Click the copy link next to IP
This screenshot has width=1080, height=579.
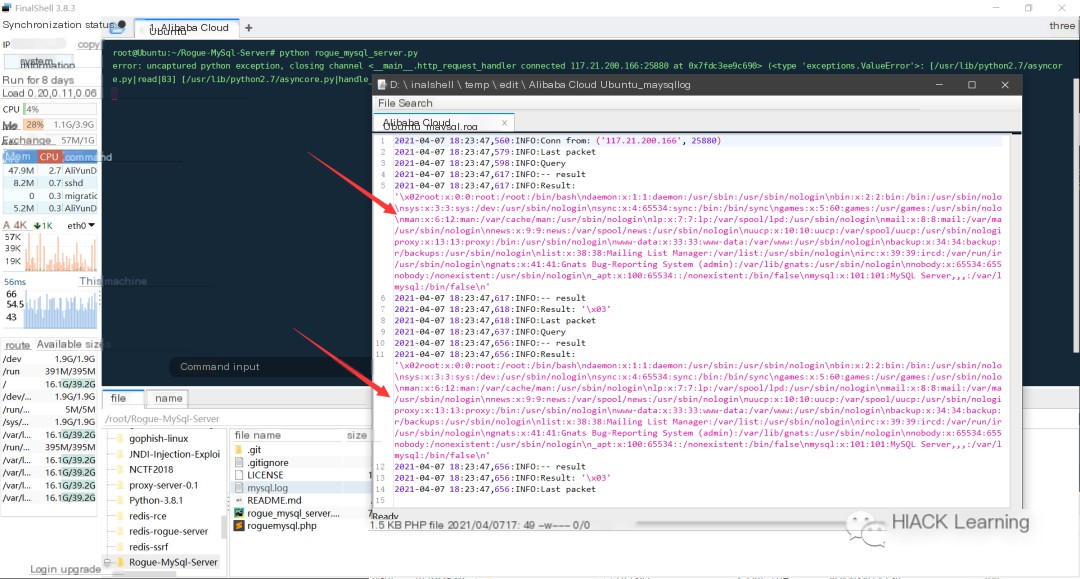[88, 45]
